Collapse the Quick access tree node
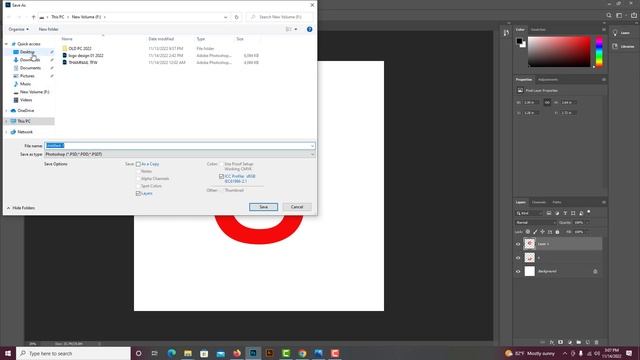The image size is (640, 360). click(6, 44)
